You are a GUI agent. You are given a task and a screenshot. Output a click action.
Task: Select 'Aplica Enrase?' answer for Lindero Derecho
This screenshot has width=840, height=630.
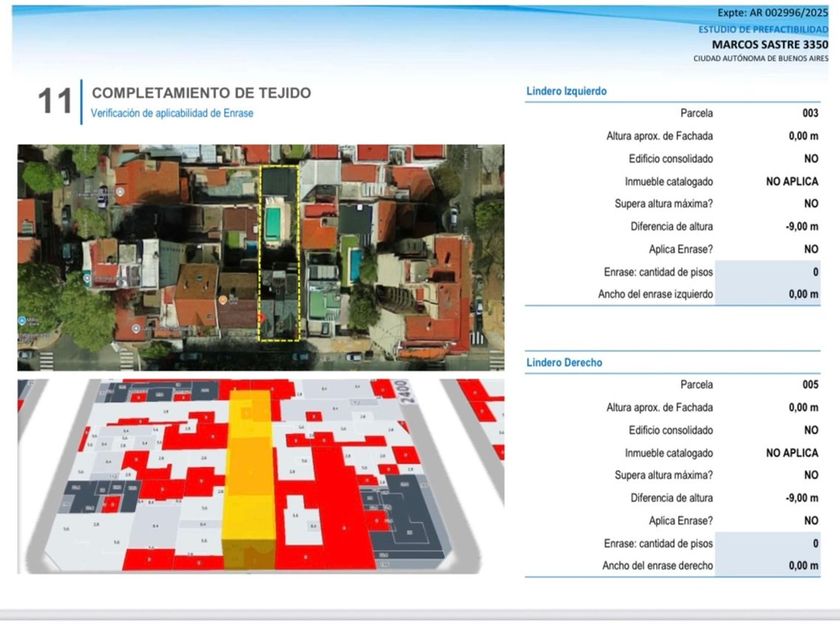[811, 521]
